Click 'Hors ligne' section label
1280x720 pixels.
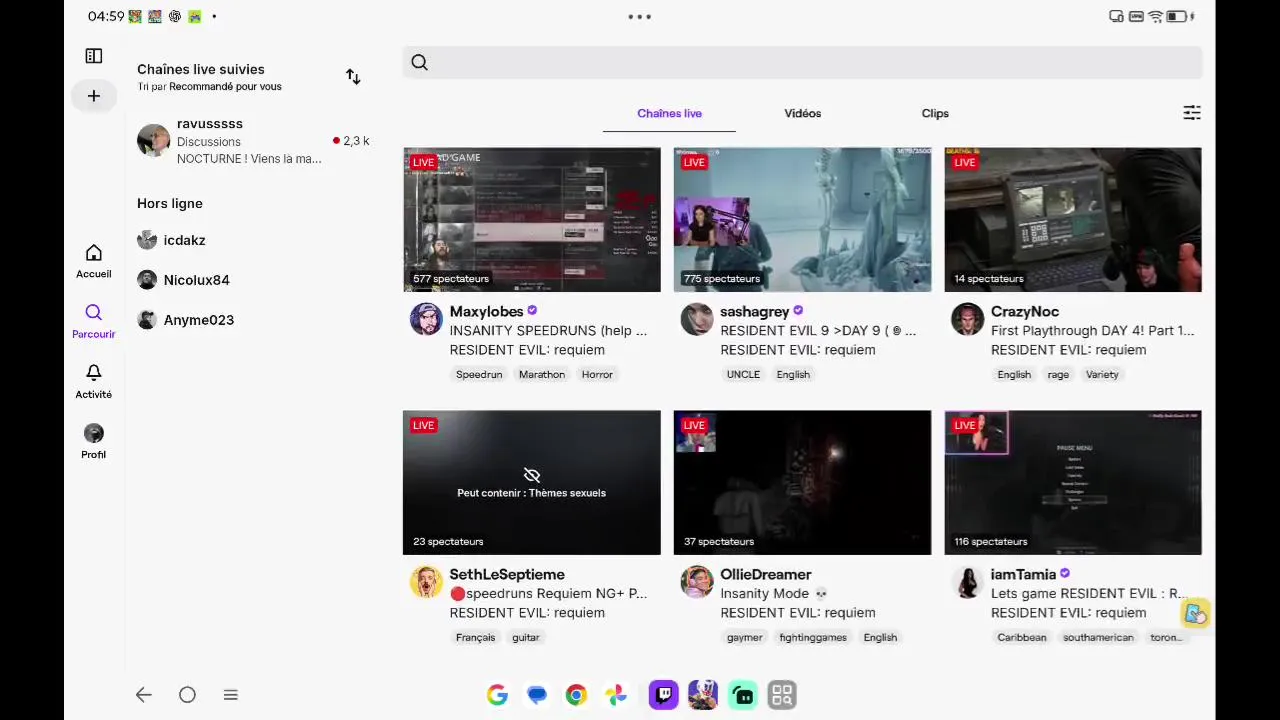pos(170,204)
